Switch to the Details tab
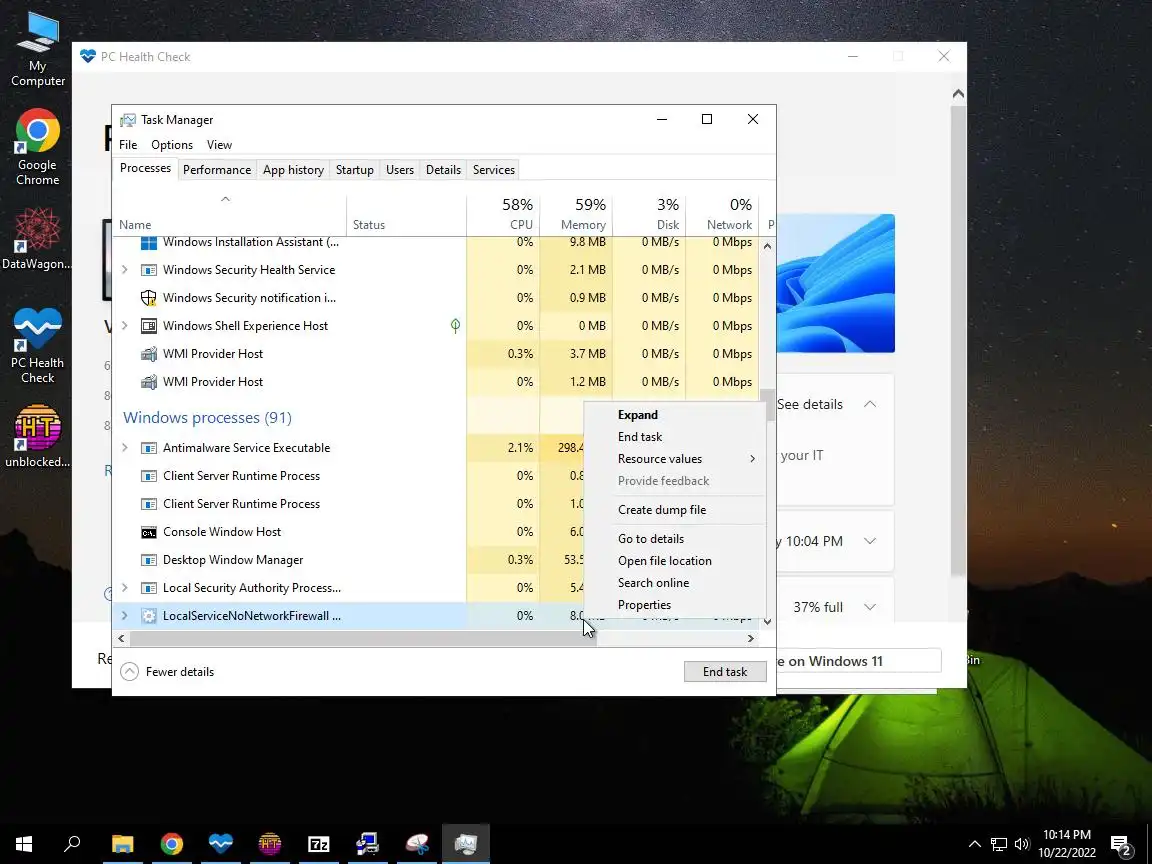1152x864 pixels. pyautogui.click(x=443, y=170)
